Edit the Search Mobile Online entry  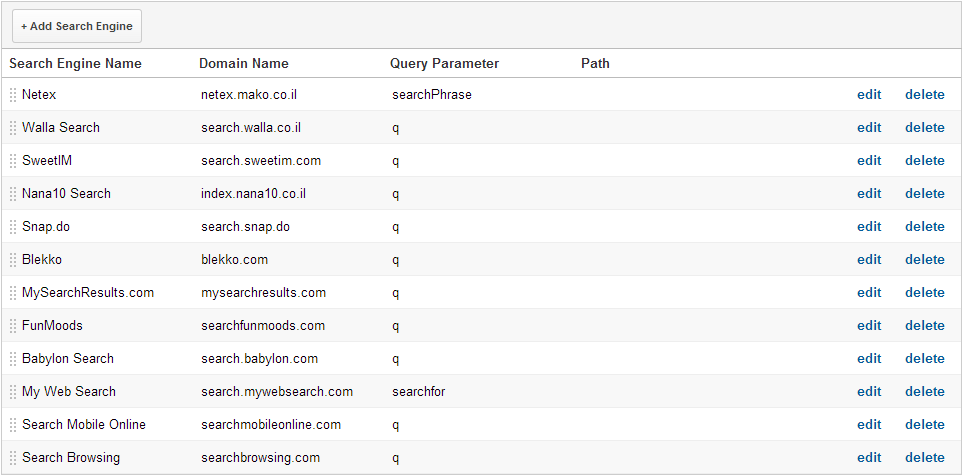click(869, 425)
